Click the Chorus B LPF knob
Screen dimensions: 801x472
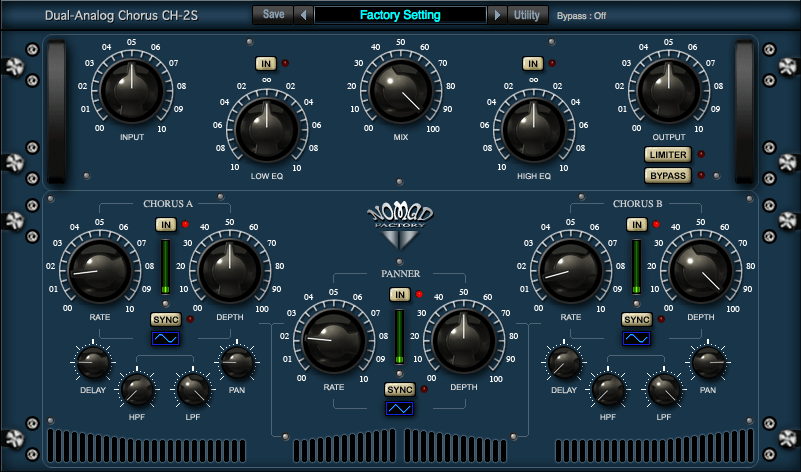click(x=663, y=388)
